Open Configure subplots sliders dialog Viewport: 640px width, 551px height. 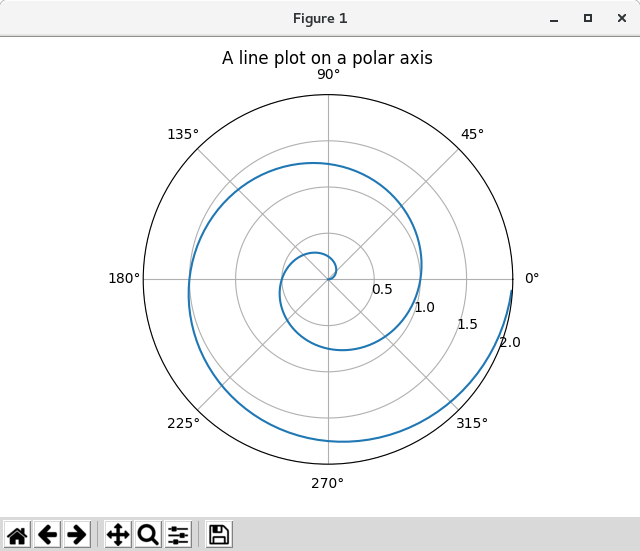tap(178, 535)
